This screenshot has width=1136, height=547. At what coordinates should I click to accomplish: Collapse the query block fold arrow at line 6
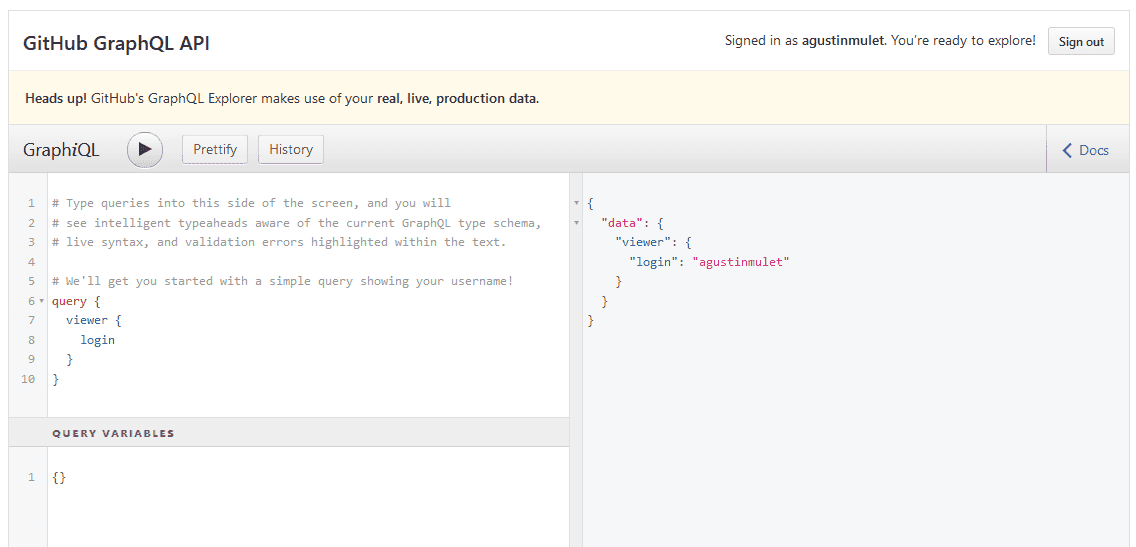pyautogui.click(x=41, y=301)
